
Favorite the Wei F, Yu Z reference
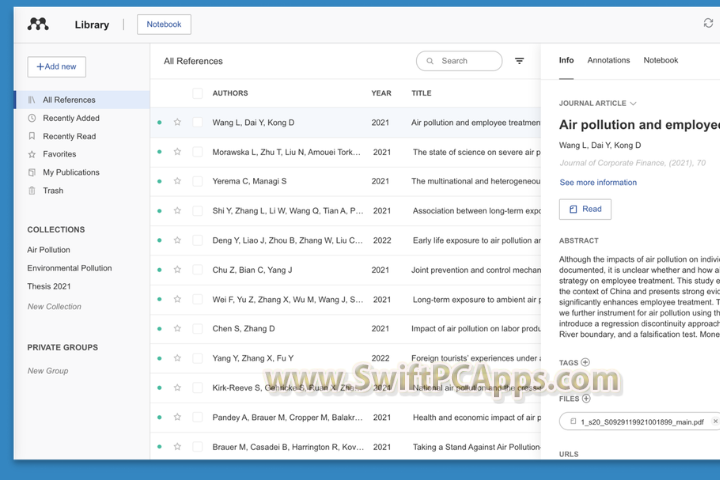[x=177, y=299]
